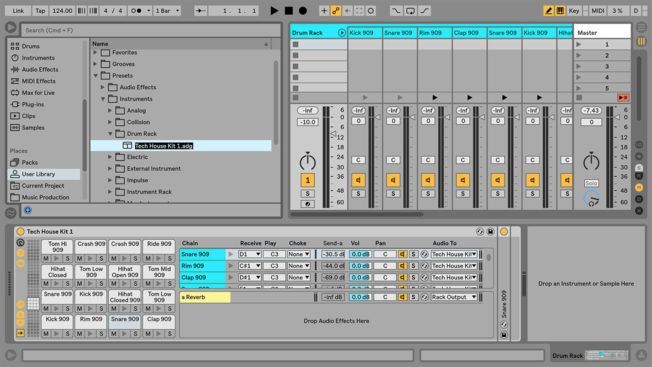The height and width of the screenshot is (367, 652).
Task: Click the Master Solo cue button
Action: click(x=591, y=183)
